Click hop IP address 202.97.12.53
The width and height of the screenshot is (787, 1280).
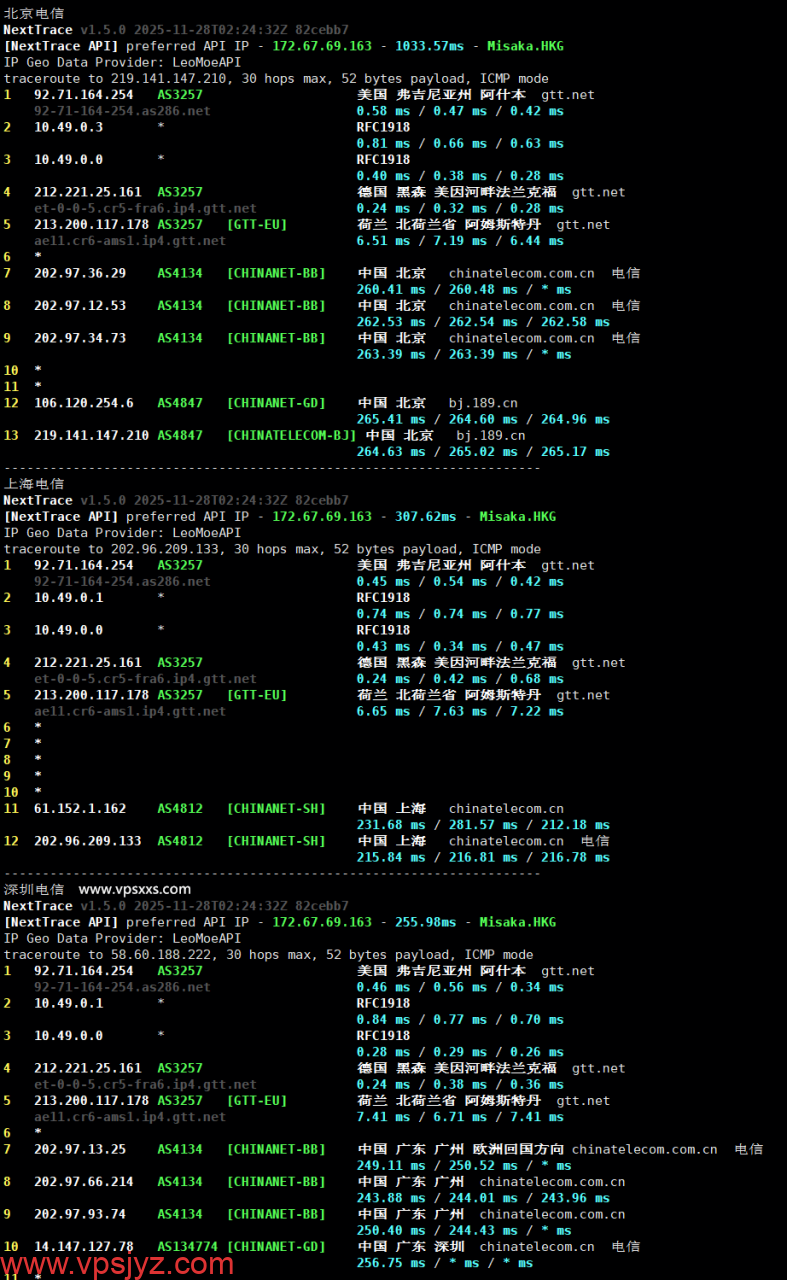(x=80, y=306)
